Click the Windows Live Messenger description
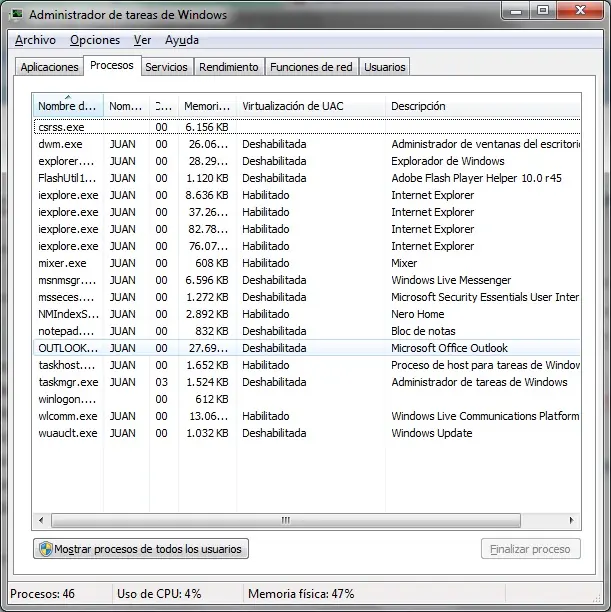The height and width of the screenshot is (612, 611). pyautogui.click(x=451, y=280)
